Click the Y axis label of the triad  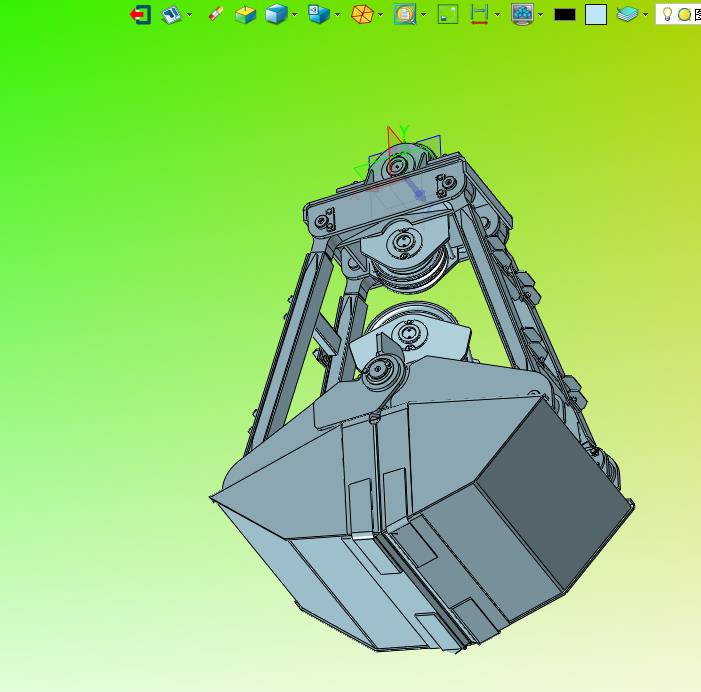coord(404,131)
